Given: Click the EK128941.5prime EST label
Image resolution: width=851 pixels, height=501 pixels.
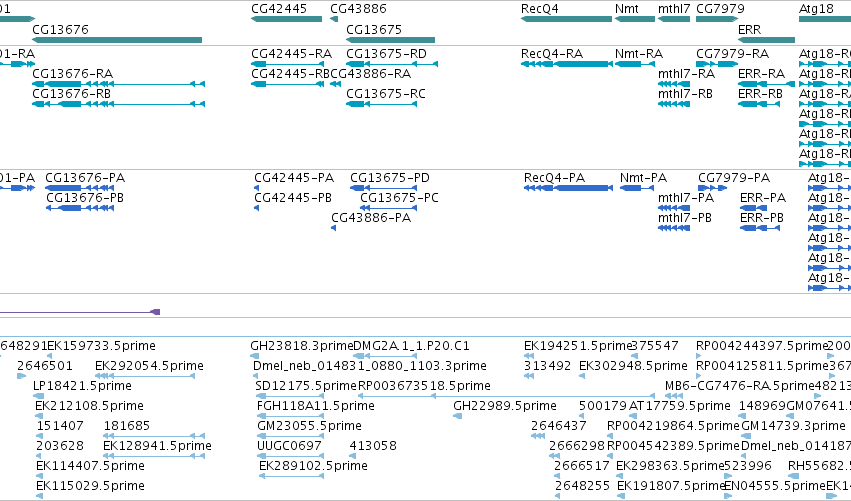Looking at the screenshot, I should [157, 446].
